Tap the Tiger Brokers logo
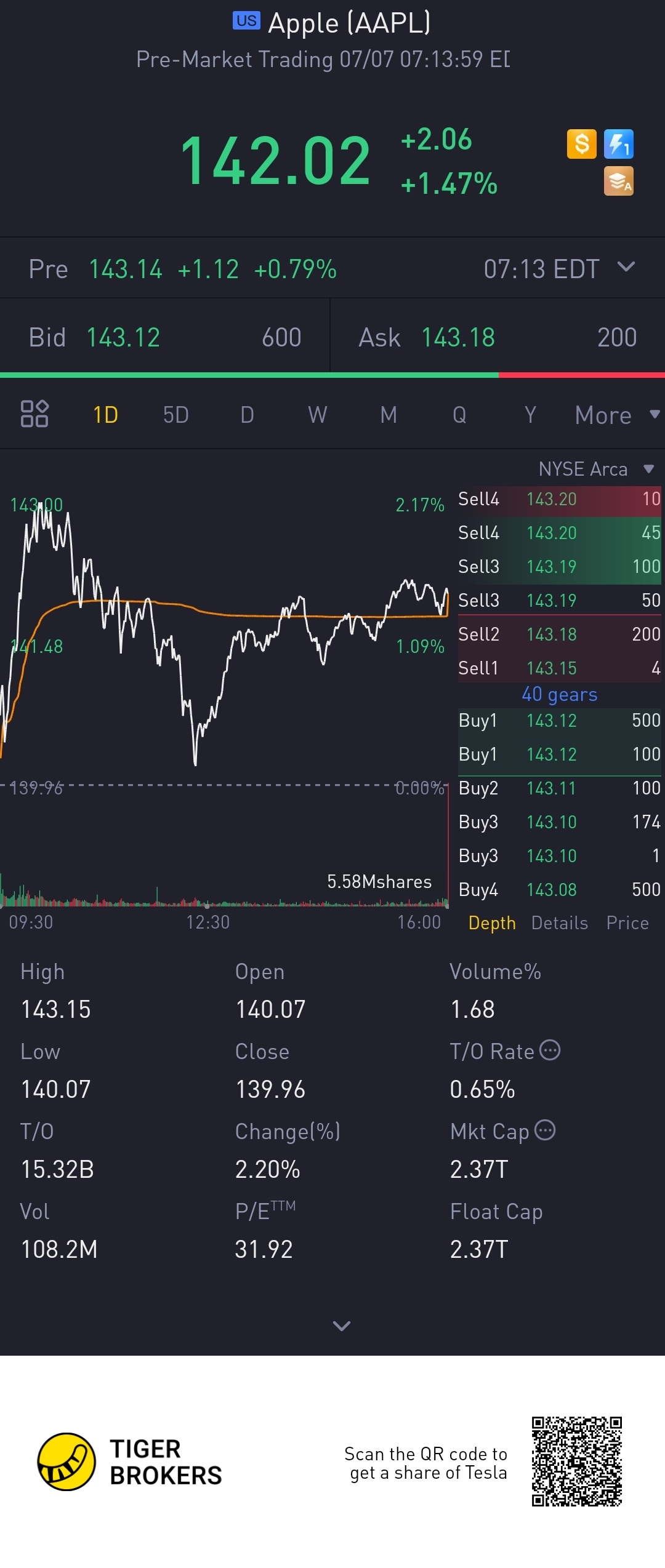Image resolution: width=665 pixels, height=1568 pixels. (x=129, y=1462)
